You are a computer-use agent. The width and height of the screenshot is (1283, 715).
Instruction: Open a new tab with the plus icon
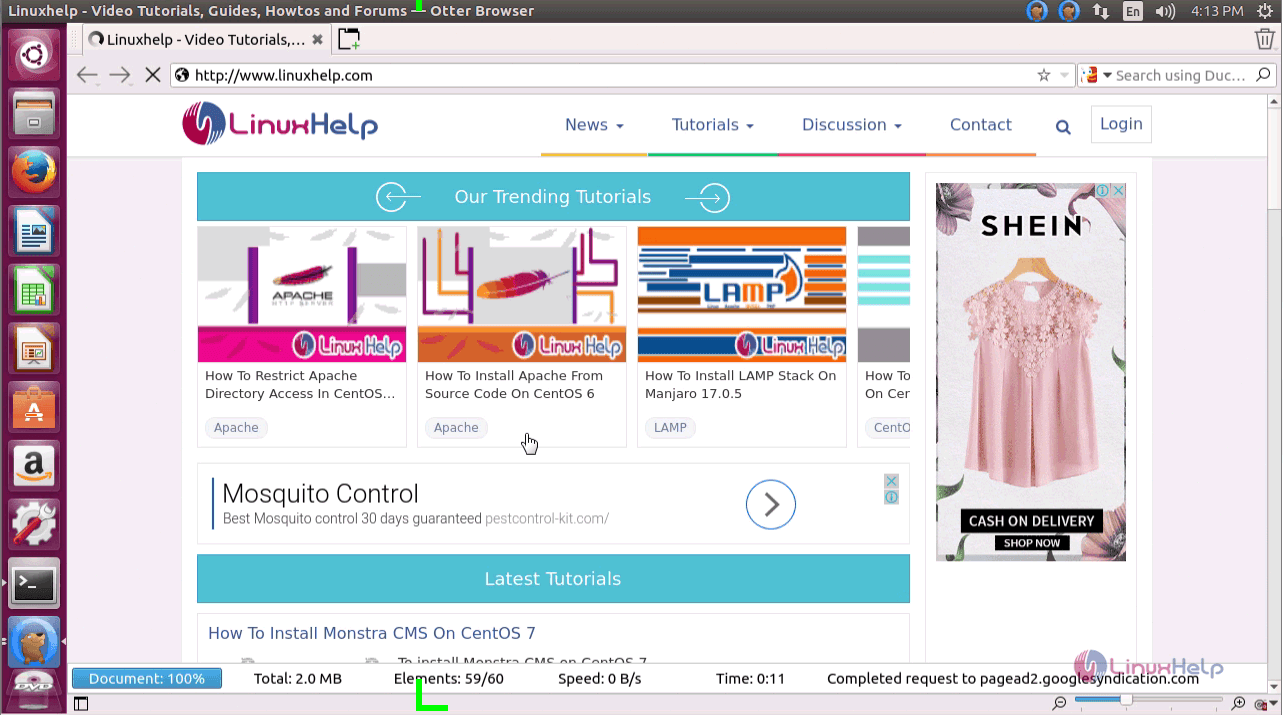click(x=349, y=39)
